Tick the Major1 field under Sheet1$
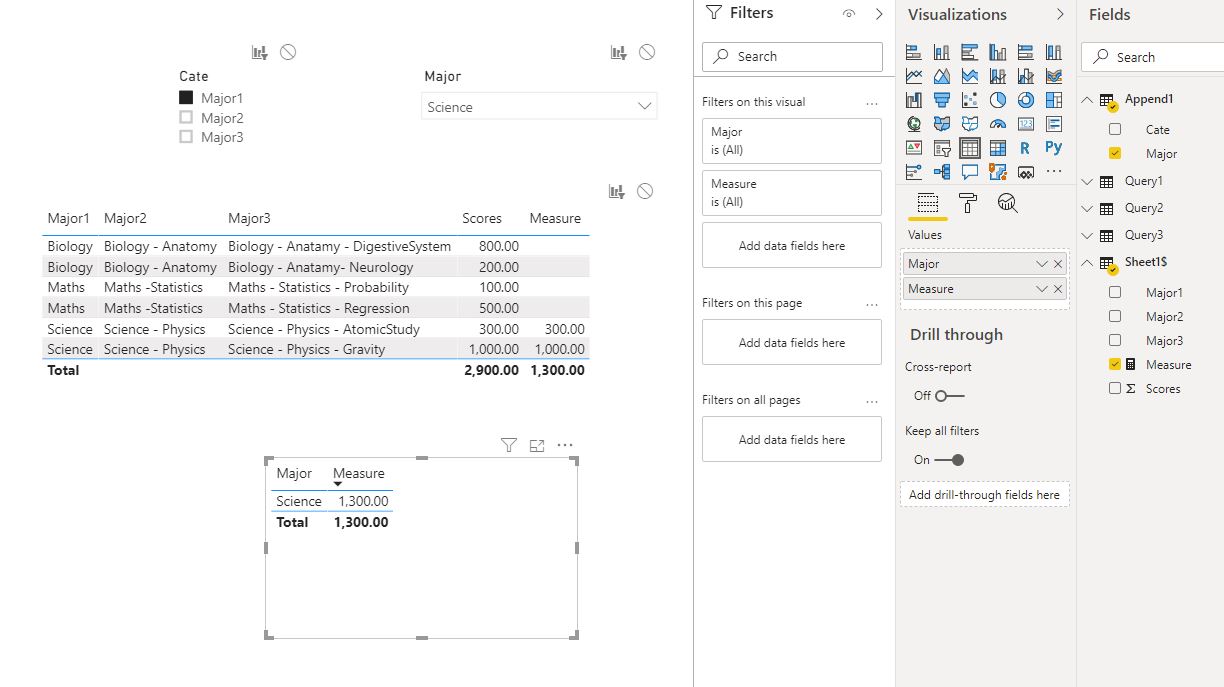 (1115, 292)
